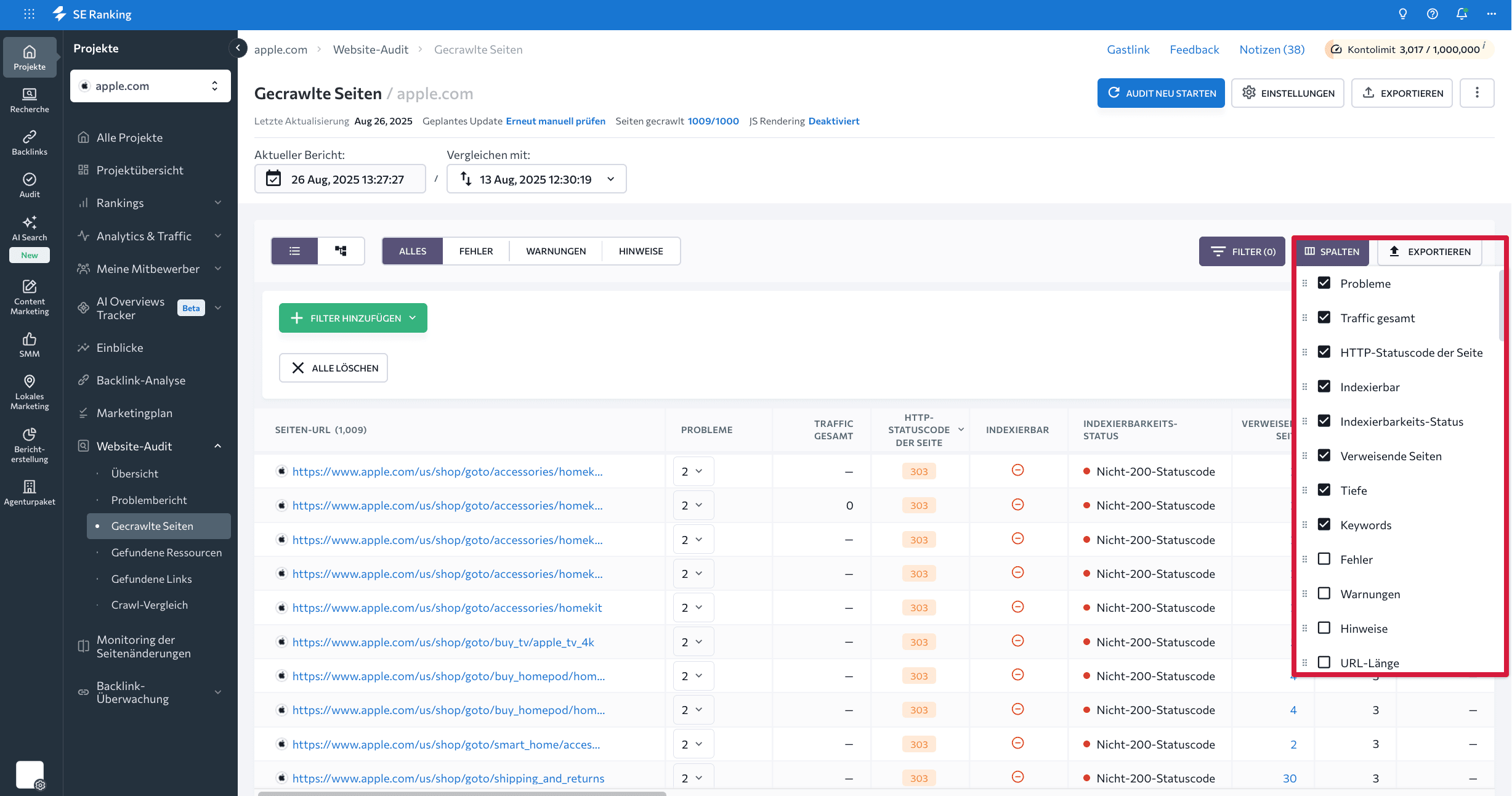Open Problembericht in sidebar
The image size is (1512, 796).
(x=149, y=500)
